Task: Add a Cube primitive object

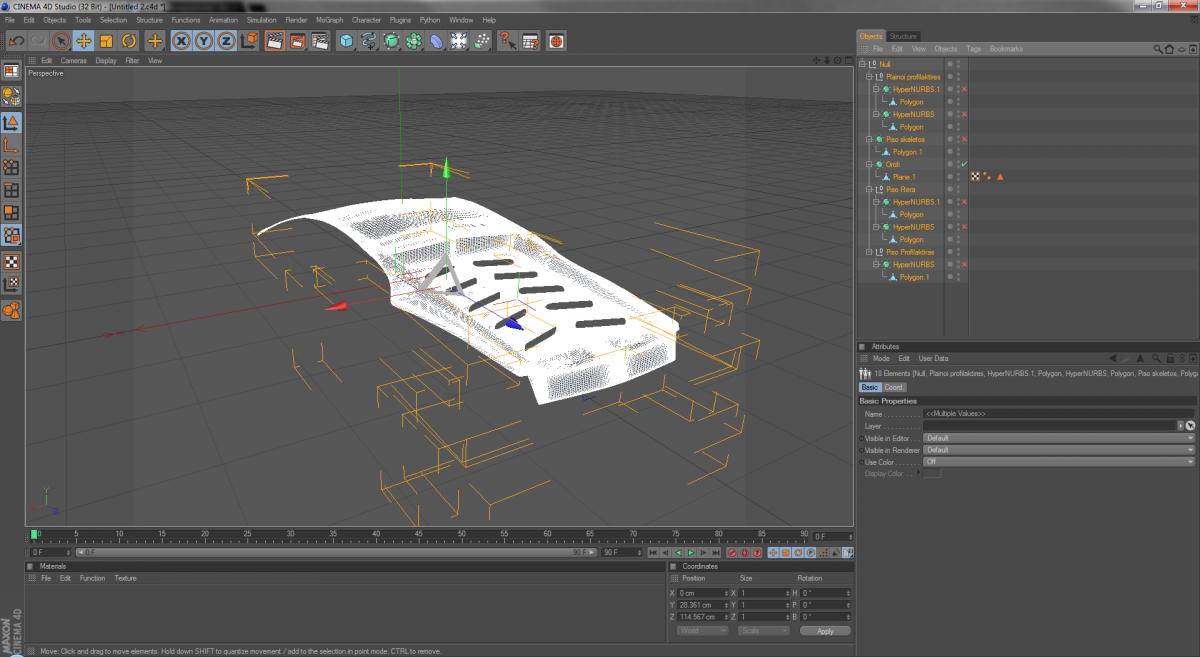Action: [346, 41]
